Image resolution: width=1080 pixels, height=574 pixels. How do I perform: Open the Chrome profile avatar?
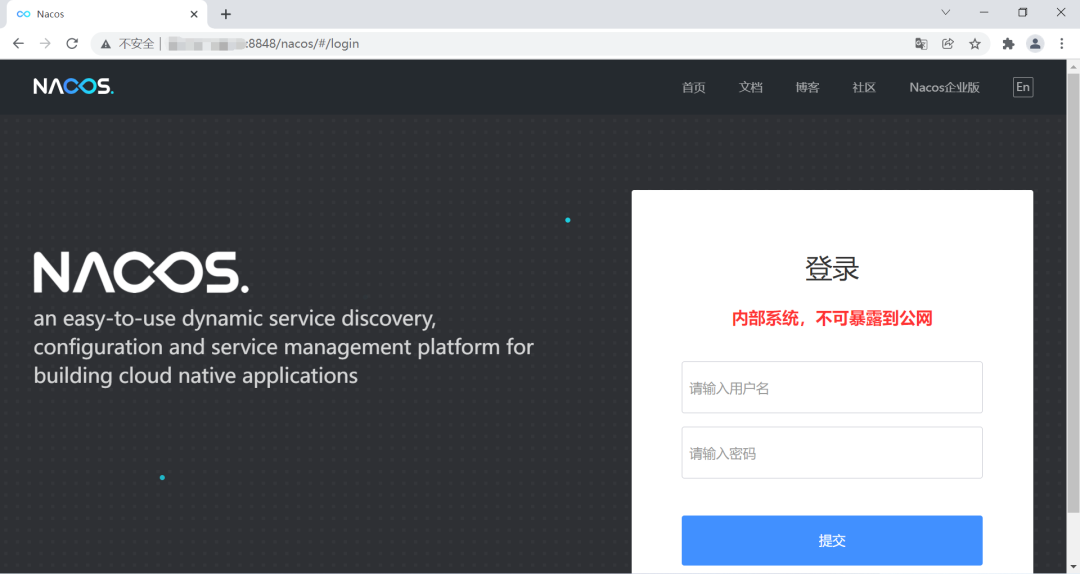(x=1035, y=43)
